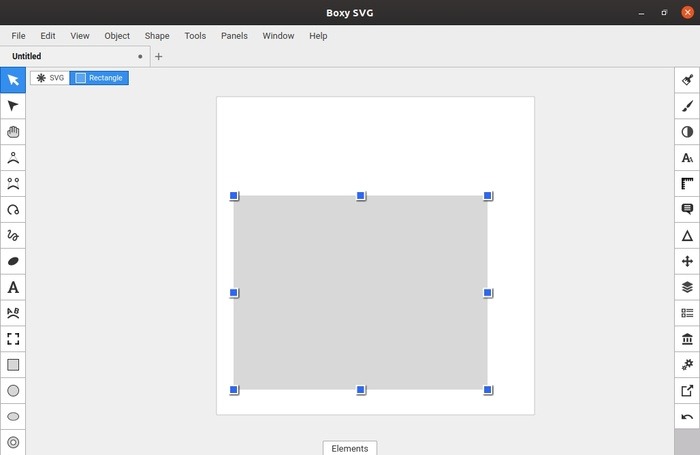Activate the Pan hand tool
The image size is (700, 455).
tap(13, 132)
